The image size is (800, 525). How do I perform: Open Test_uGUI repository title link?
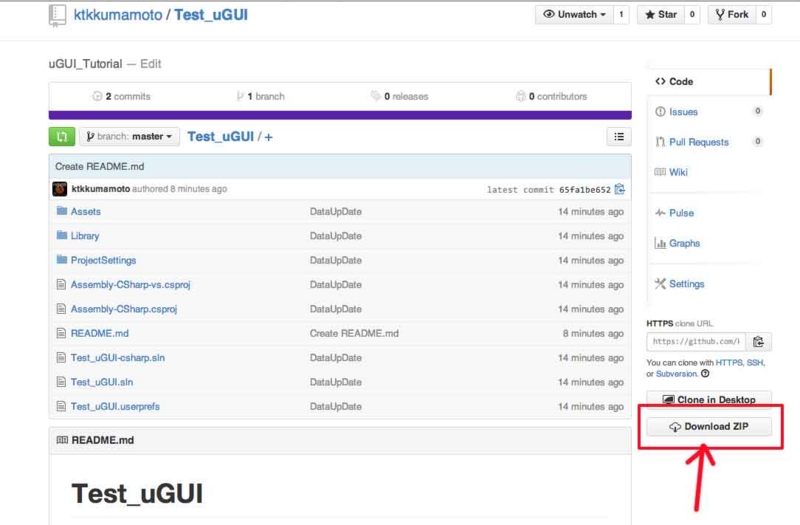coord(211,15)
